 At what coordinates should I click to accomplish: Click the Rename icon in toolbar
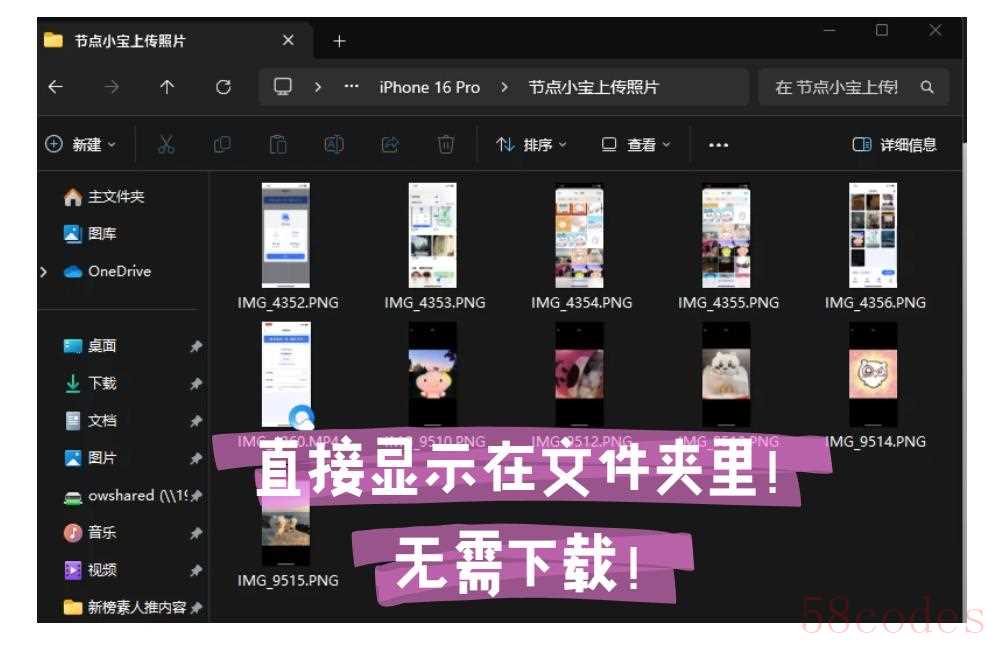tap(334, 145)
